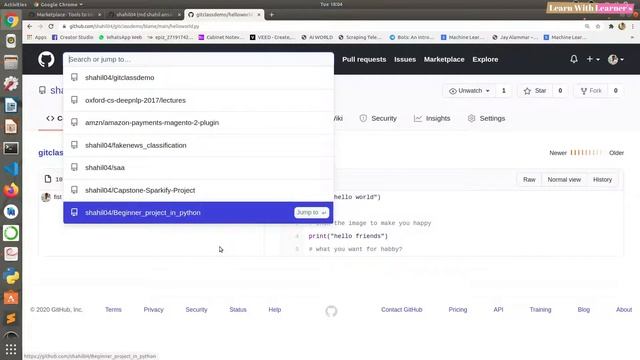The image size is (640, 360).
Task: Open the GitHub logo home link
Action: point(46,60)
